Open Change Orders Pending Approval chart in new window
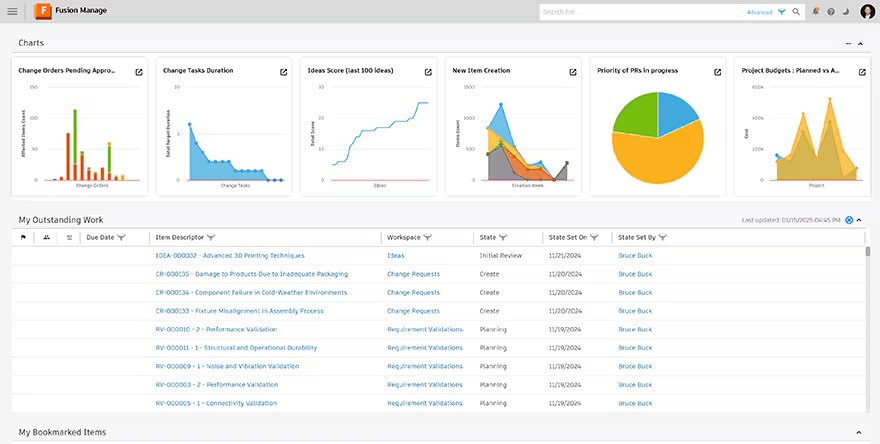Image resolution: width=880 pixels, height=444 pixels. (139, 72)
